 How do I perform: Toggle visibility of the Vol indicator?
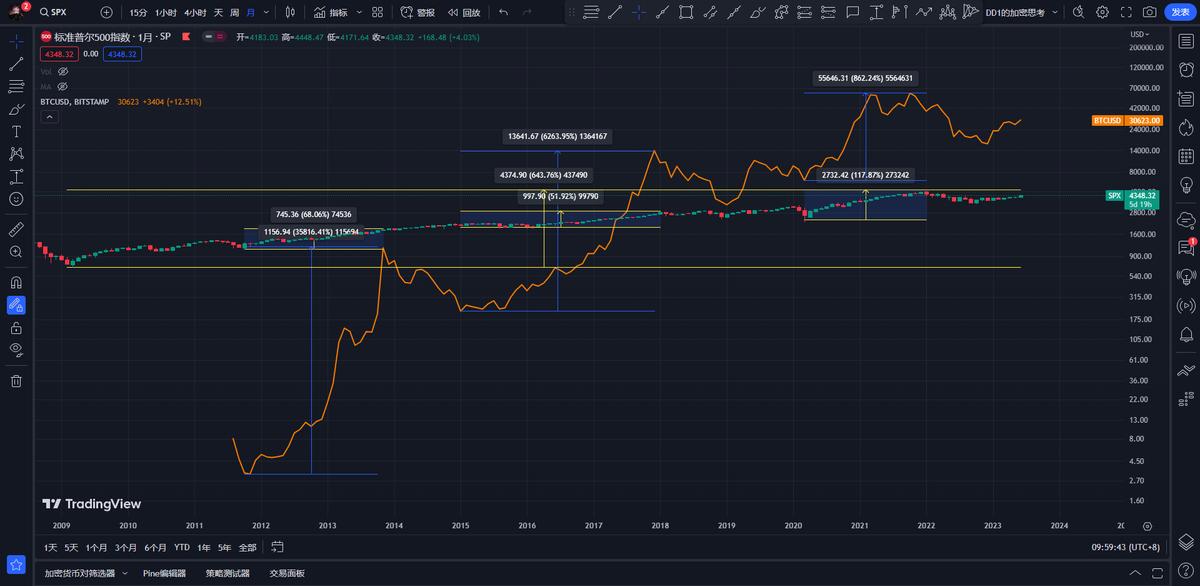click(x=63, y=72)
